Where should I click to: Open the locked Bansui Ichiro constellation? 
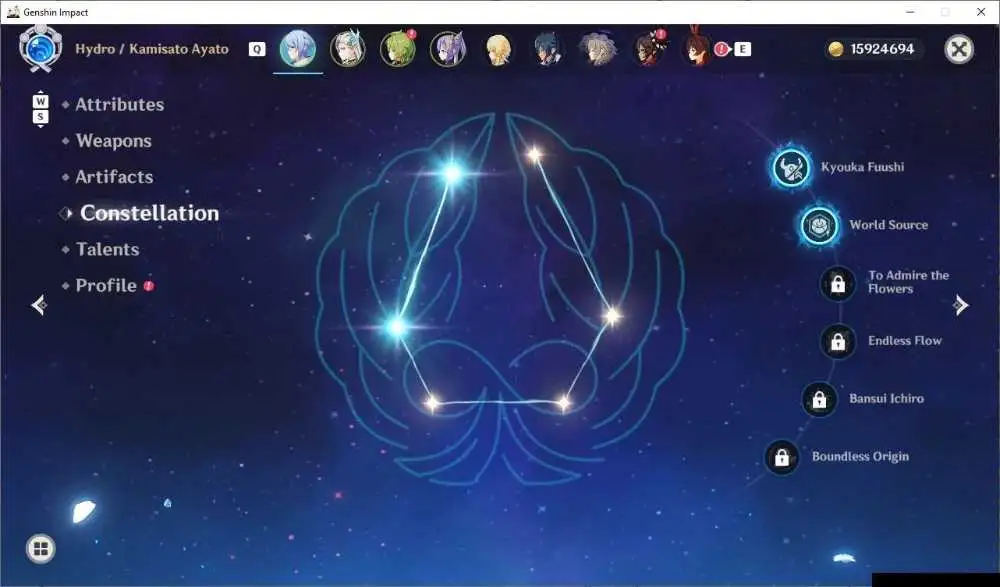point(819,399)
